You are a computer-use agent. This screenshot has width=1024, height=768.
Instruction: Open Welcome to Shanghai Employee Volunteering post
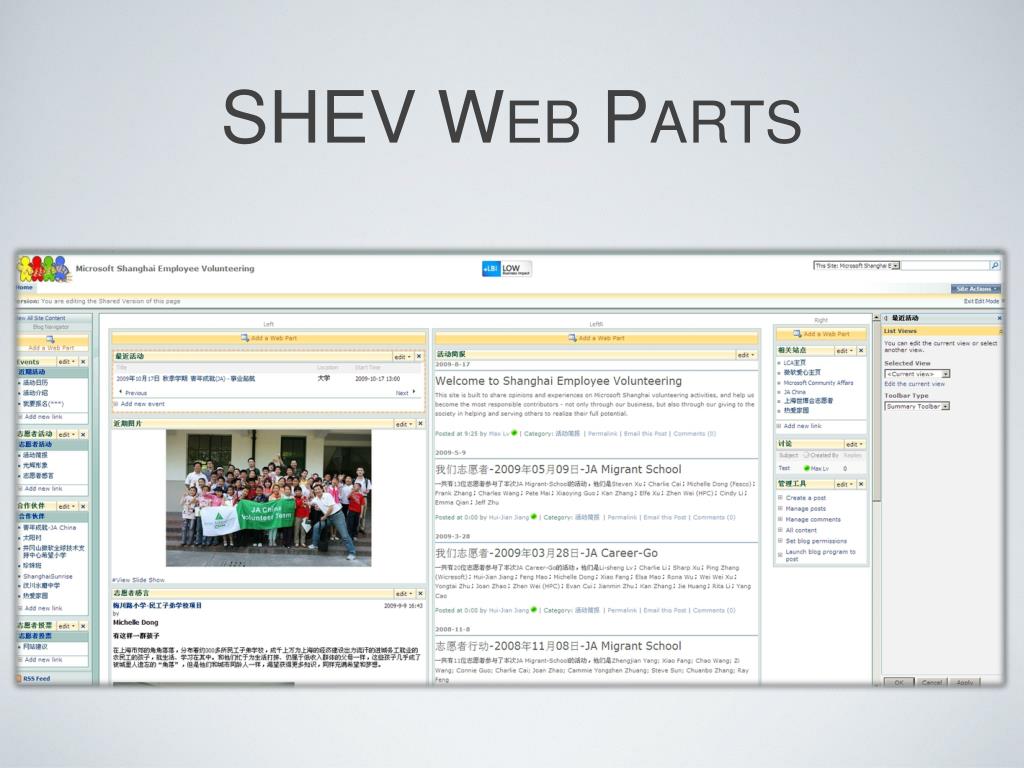click(558, 381)
